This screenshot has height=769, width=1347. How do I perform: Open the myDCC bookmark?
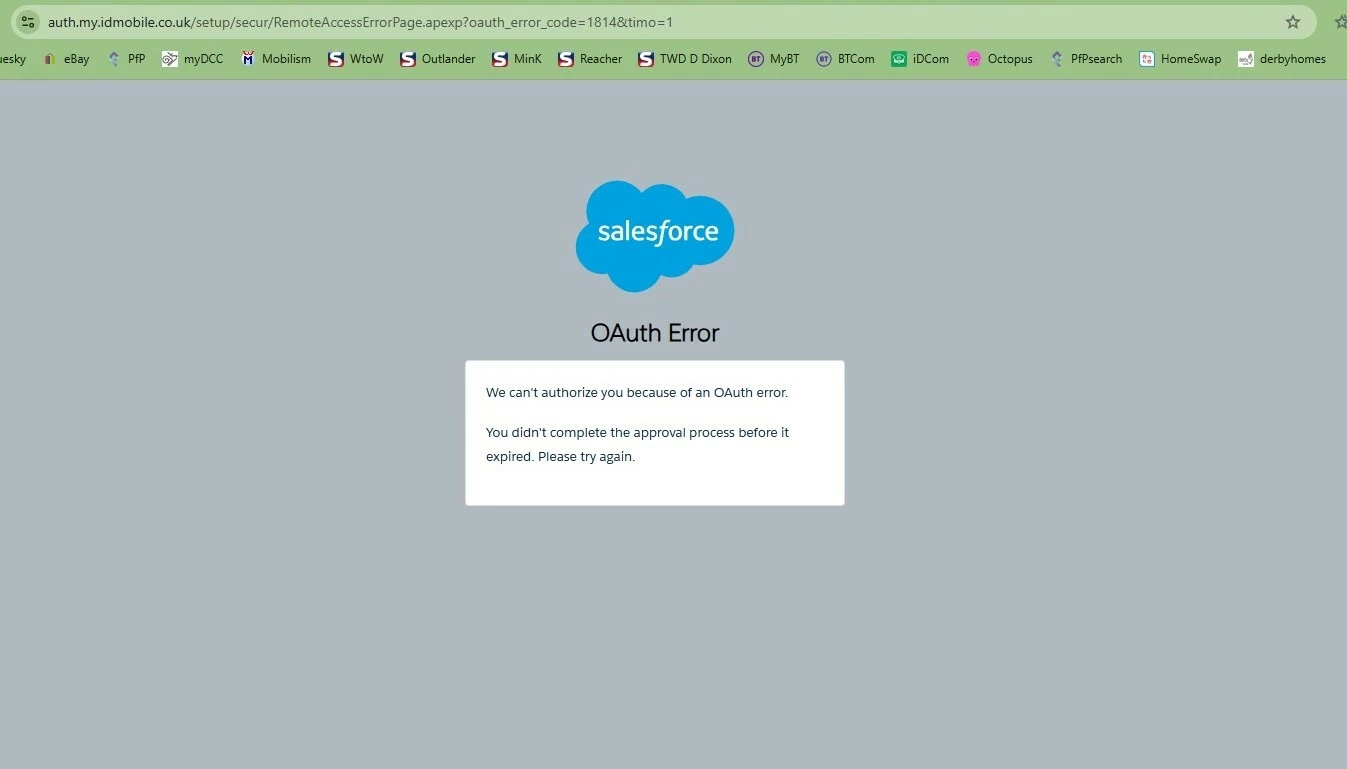[x=193, y=59]
